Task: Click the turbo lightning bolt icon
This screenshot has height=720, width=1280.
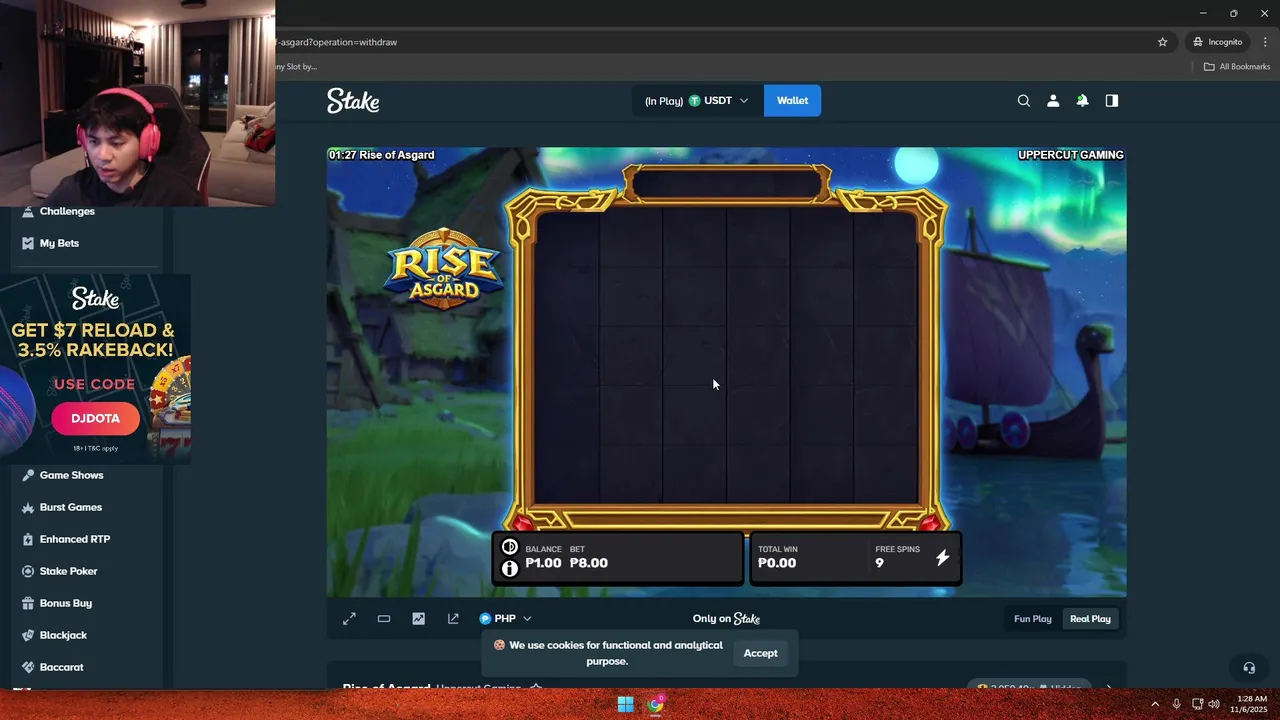Action: tap(942, 558)
